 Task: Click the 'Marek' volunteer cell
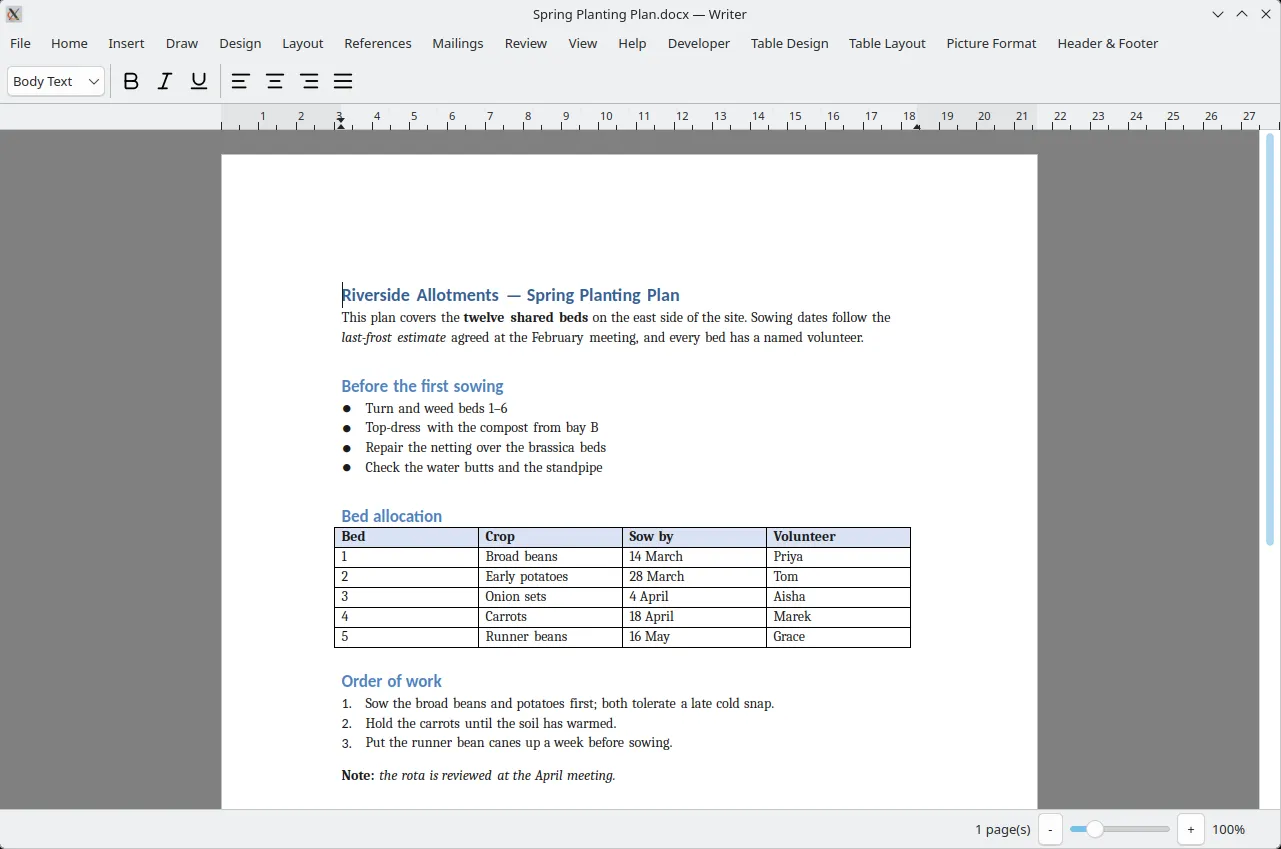[x=838, y=617]
